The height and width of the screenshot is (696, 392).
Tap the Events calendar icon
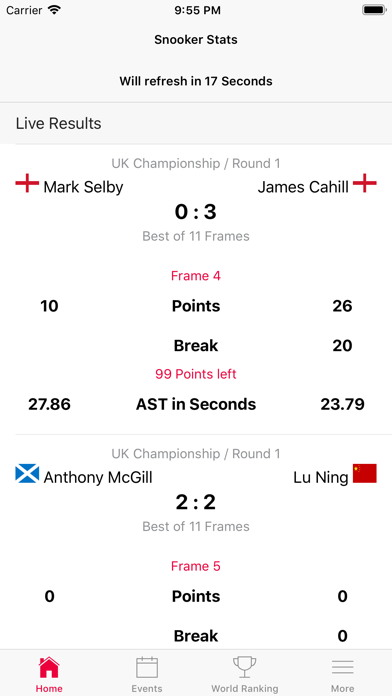tap(147, 667)
